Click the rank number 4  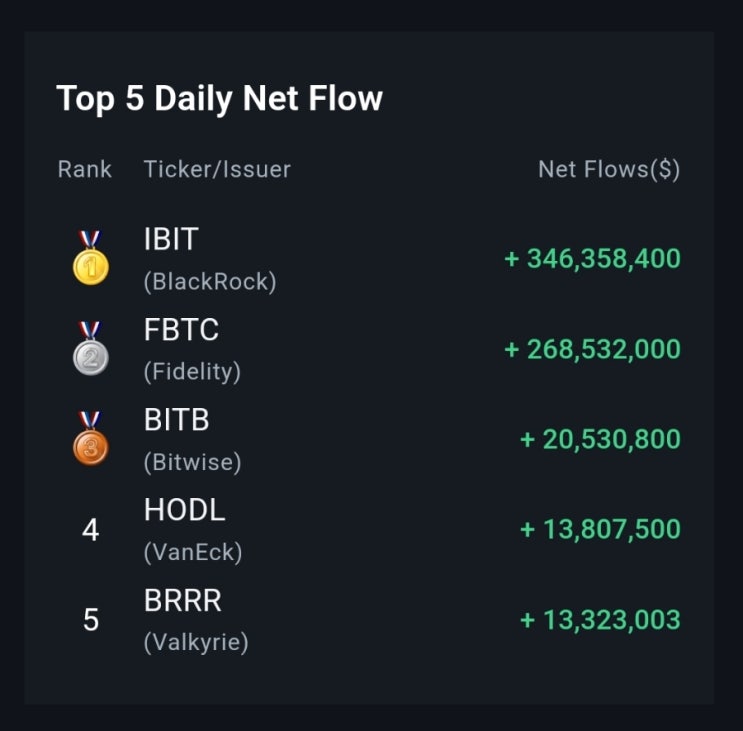click(x=90, y=530)
